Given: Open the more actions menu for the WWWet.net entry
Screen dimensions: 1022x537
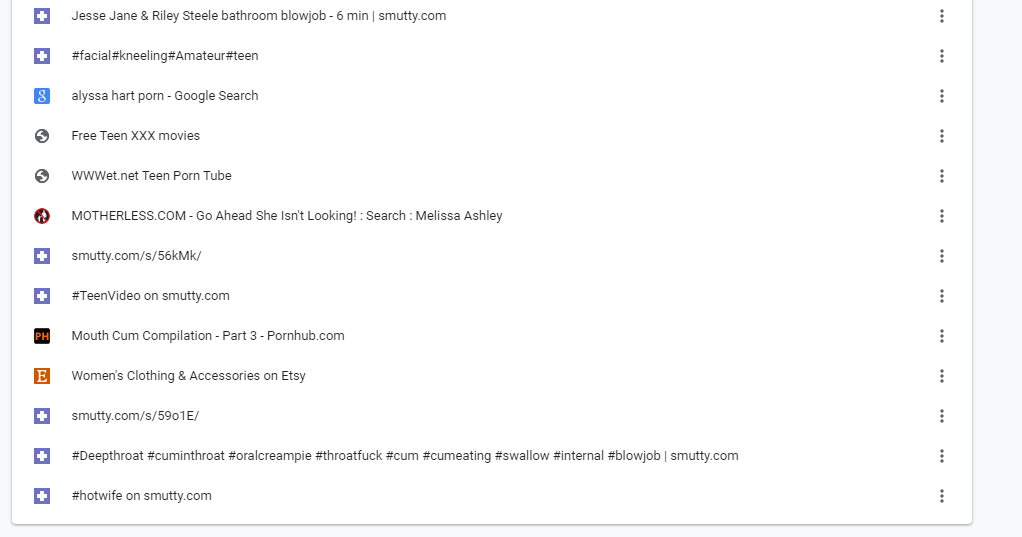Looking at the screenshot, I should [942, 176].
